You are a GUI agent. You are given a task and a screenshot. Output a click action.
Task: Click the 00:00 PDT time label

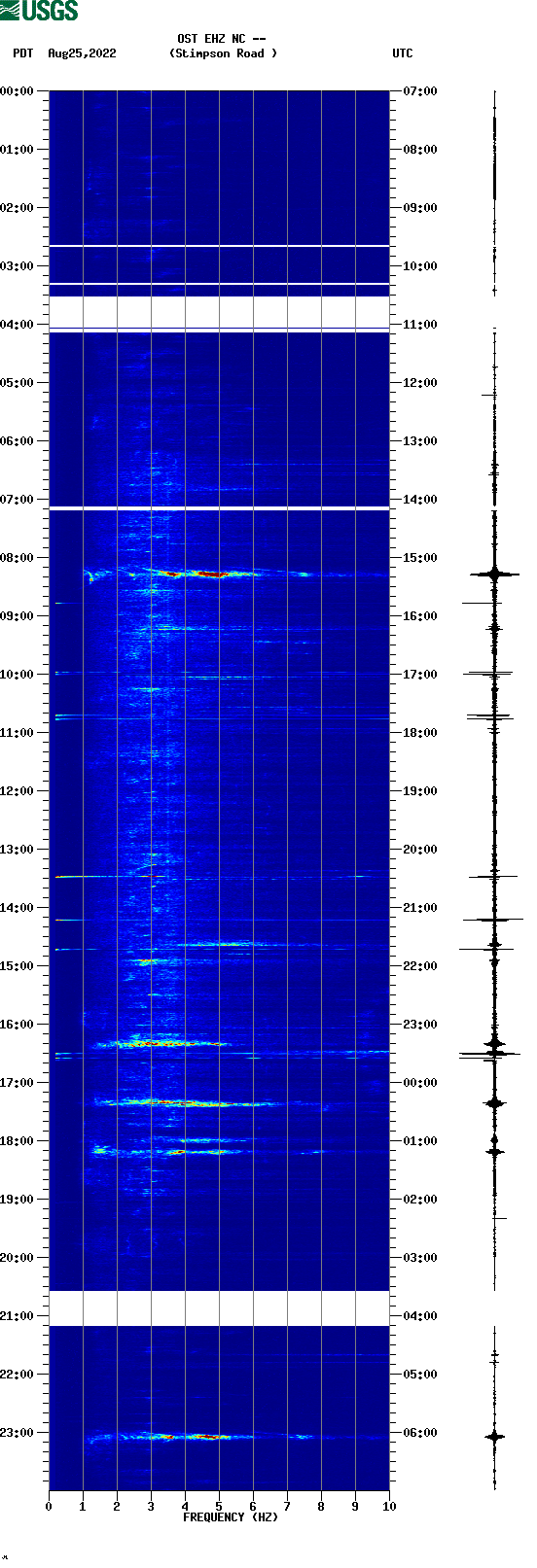[x=17, y=91]
